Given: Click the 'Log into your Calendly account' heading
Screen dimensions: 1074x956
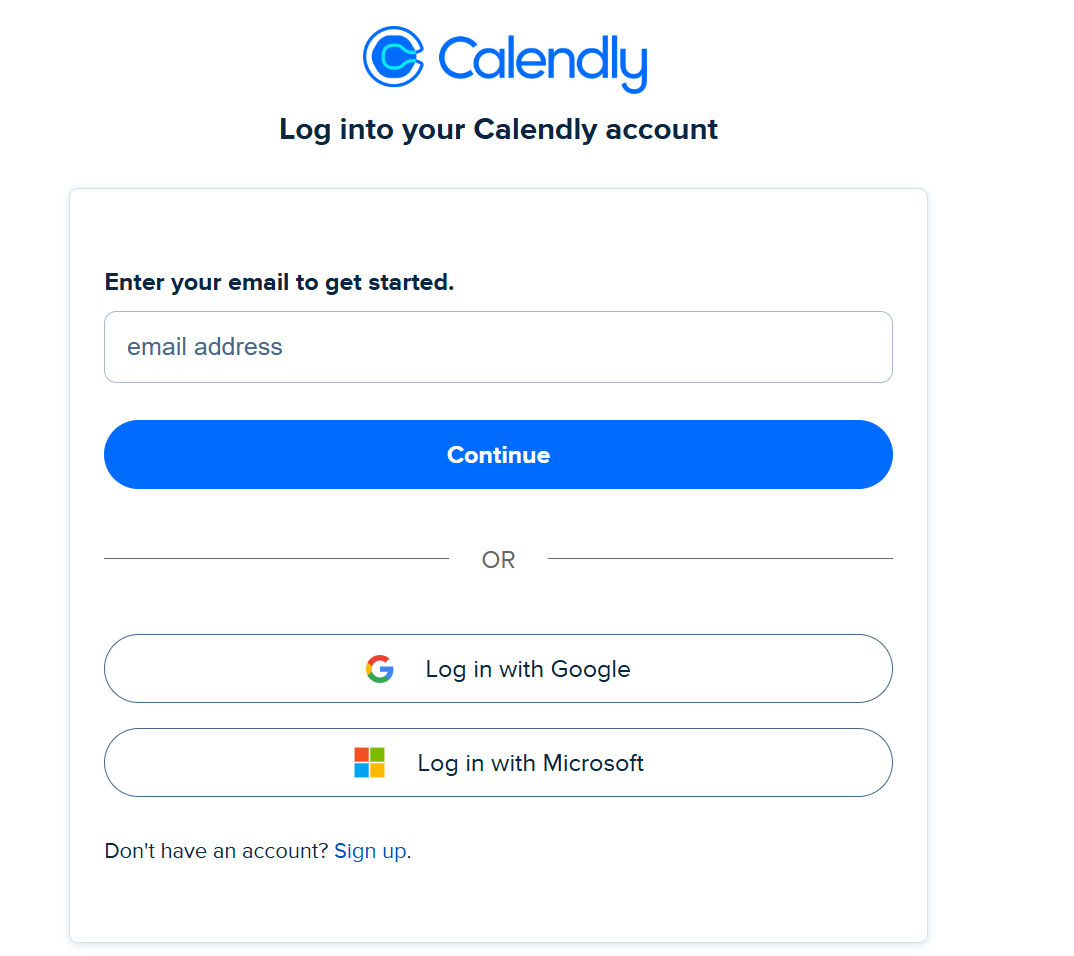Looking at the screenshot, I should click(x=498, y=129).
